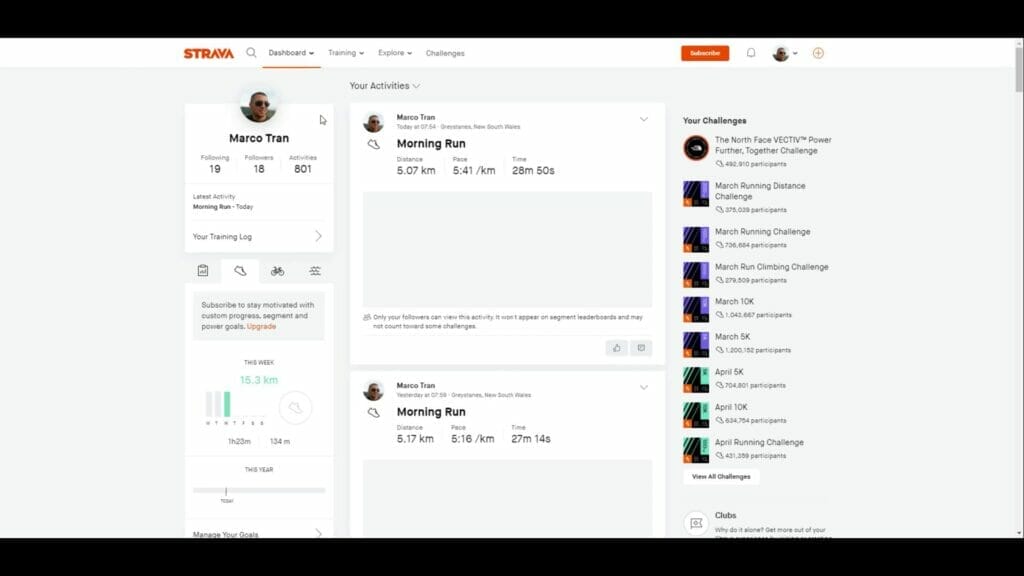This screenshot has height=576, width=1024.
Task: Expand today's Morning Run options chevron
Action: tap(645, 117)
